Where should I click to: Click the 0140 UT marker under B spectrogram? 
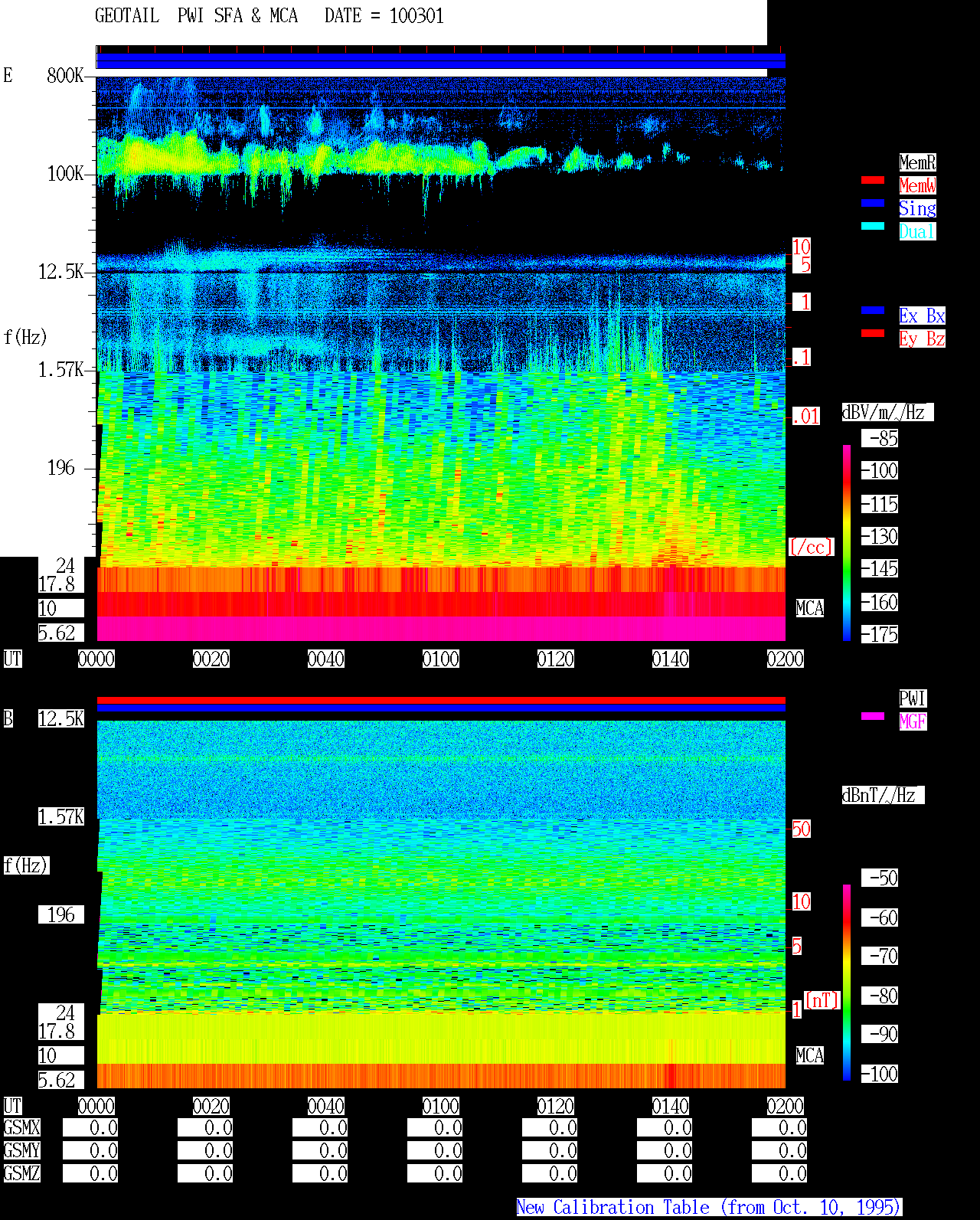pos(671,1106)
